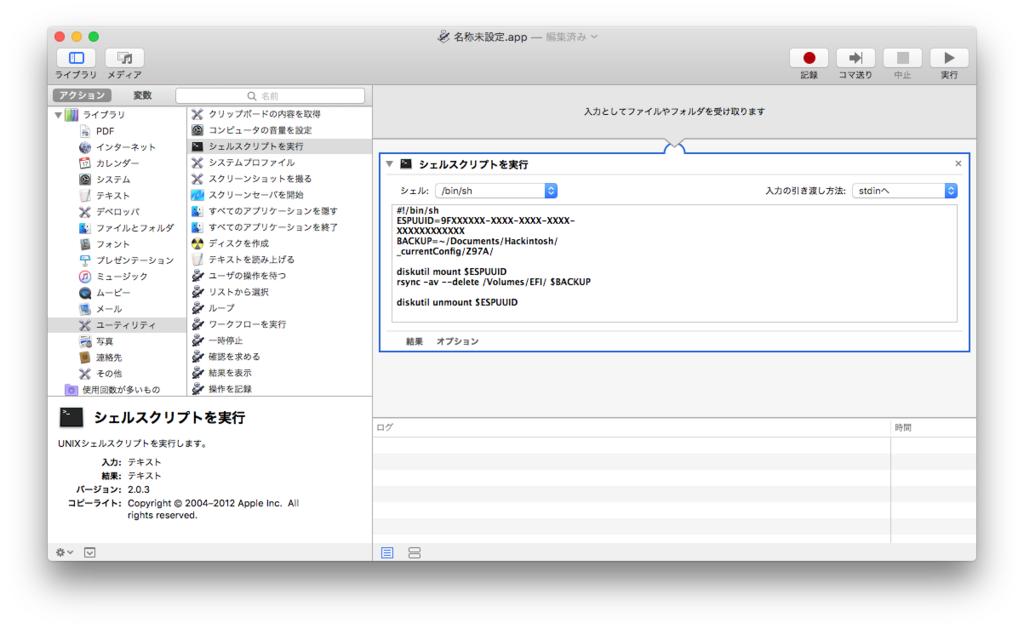Screen dimensions: 1024x629
Task: Collapse the シェルスクリプトを実行 action panel
Action: (390, 164)
